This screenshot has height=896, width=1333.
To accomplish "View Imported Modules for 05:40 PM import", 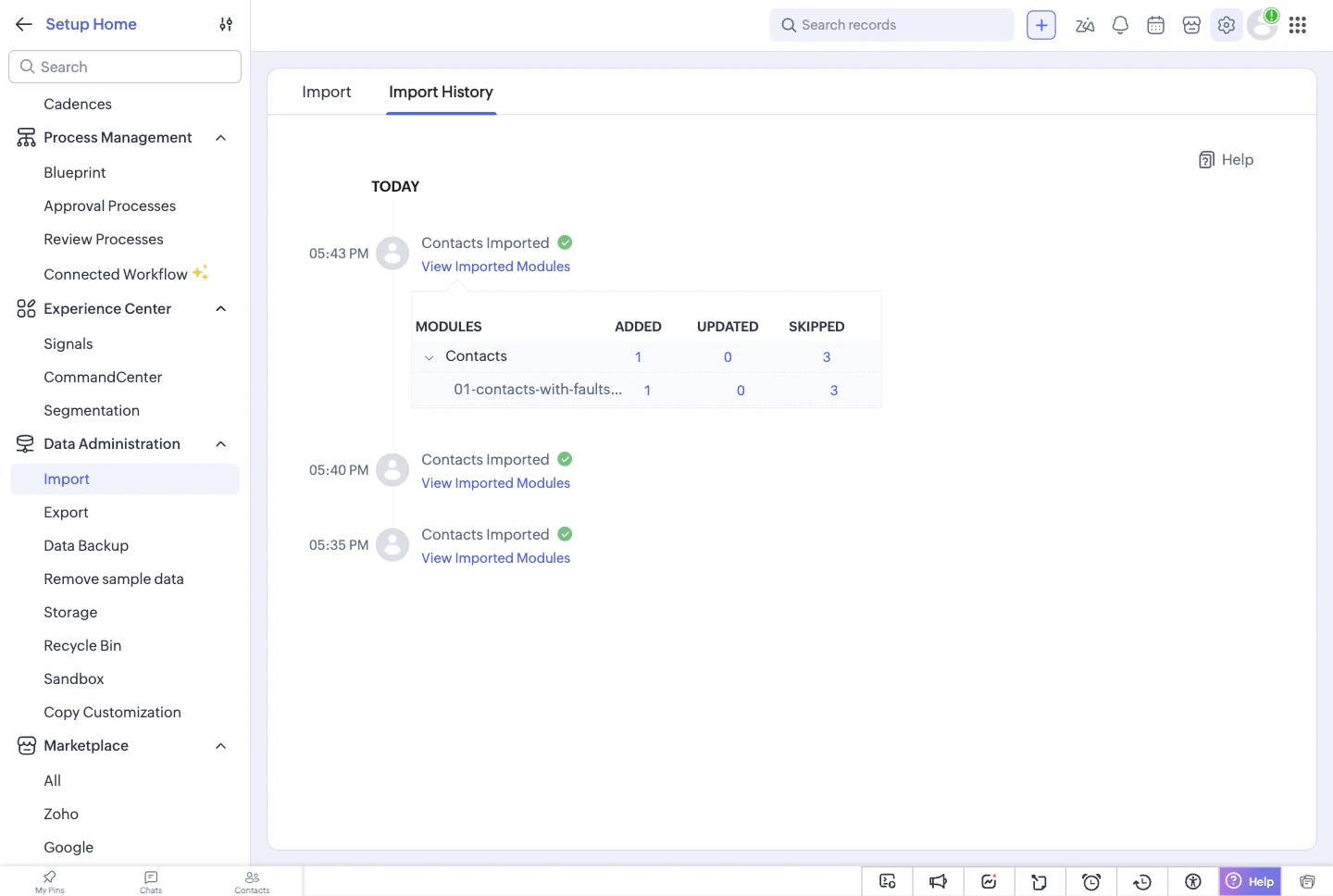I will point(495,483).
